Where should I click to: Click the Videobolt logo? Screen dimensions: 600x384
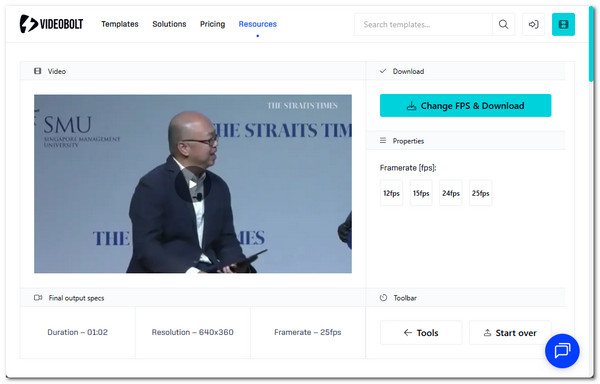(x=51, y=24)
